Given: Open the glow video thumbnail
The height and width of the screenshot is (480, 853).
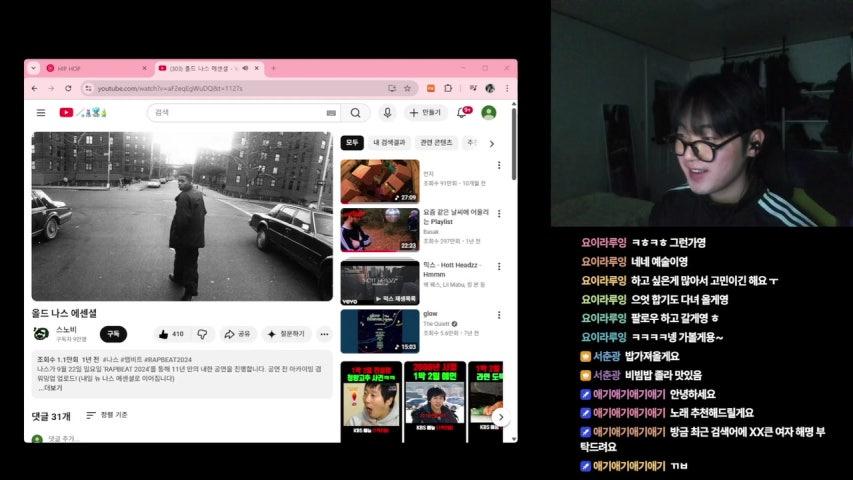Looking at the screenshot, I should [x=379, y=331].
